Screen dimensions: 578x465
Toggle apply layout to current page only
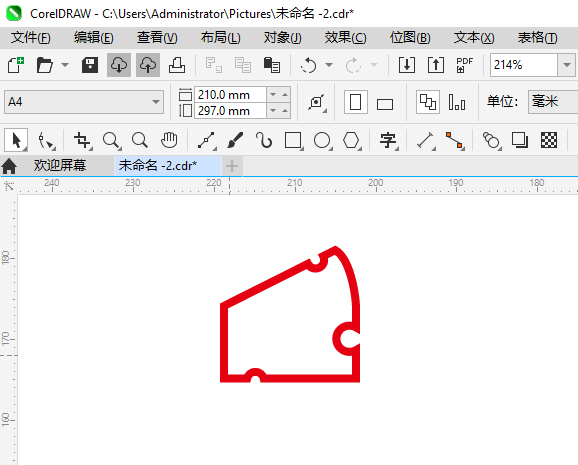457,102
